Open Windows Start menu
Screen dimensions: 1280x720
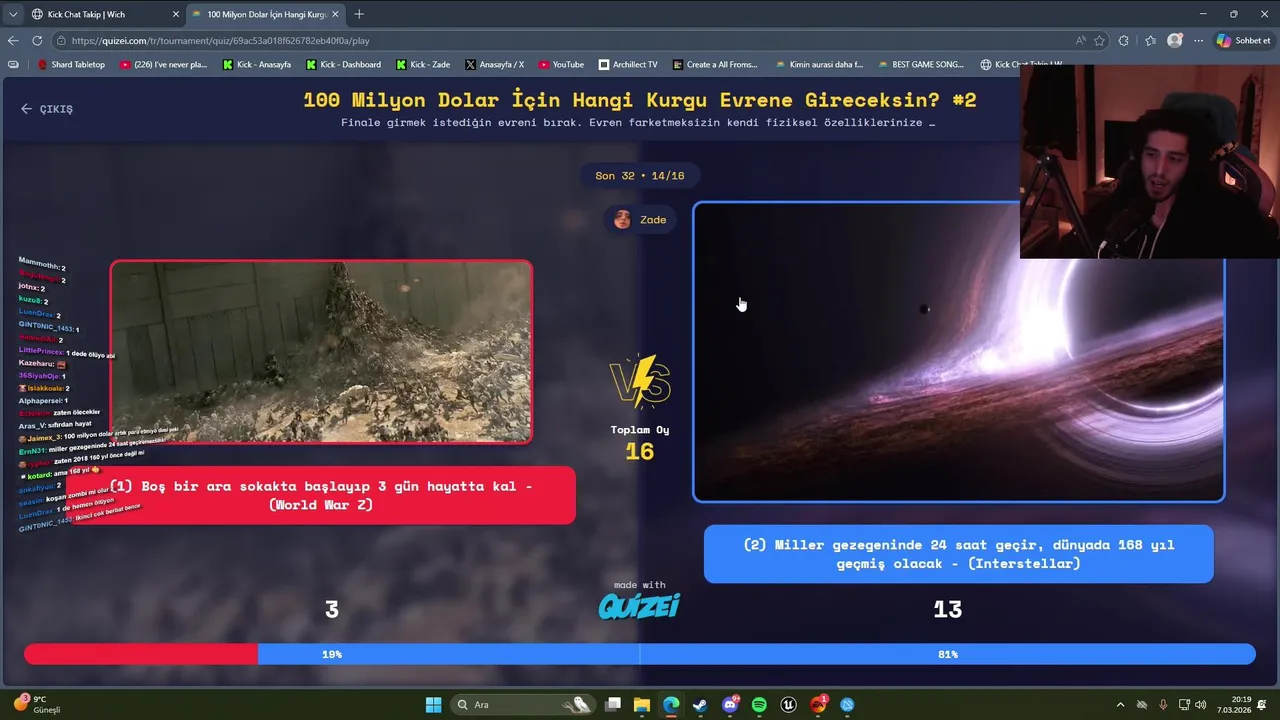coord(433,705)
